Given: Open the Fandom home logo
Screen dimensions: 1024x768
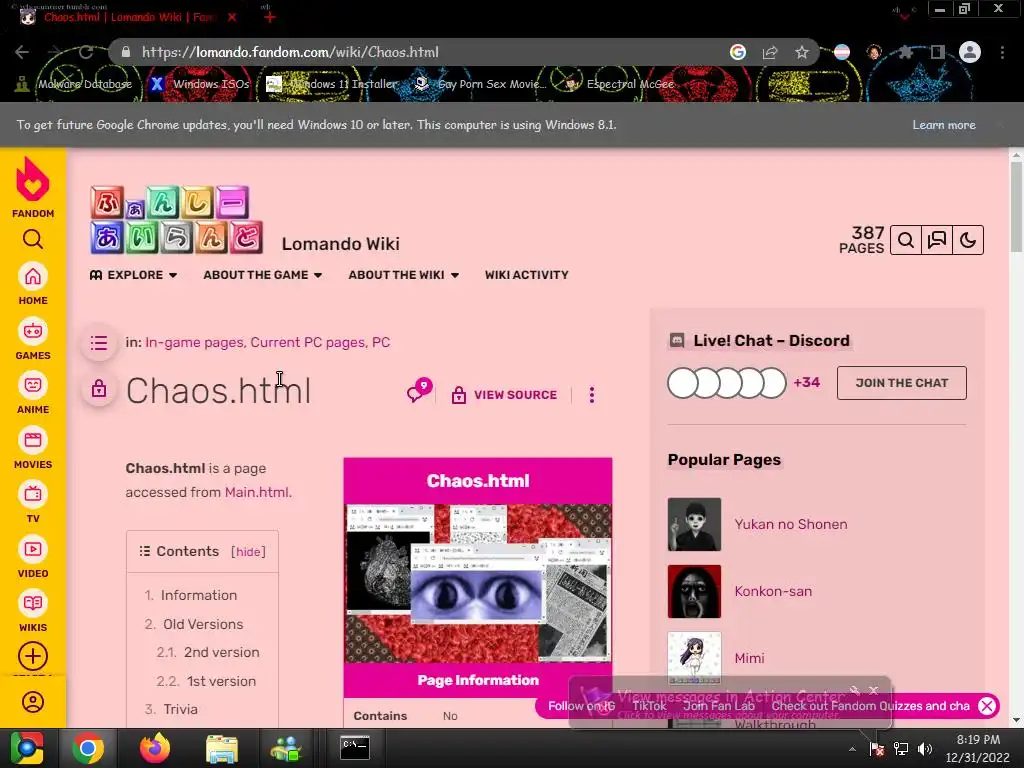Looking at the screenshot, I should [x=33, y=187].
